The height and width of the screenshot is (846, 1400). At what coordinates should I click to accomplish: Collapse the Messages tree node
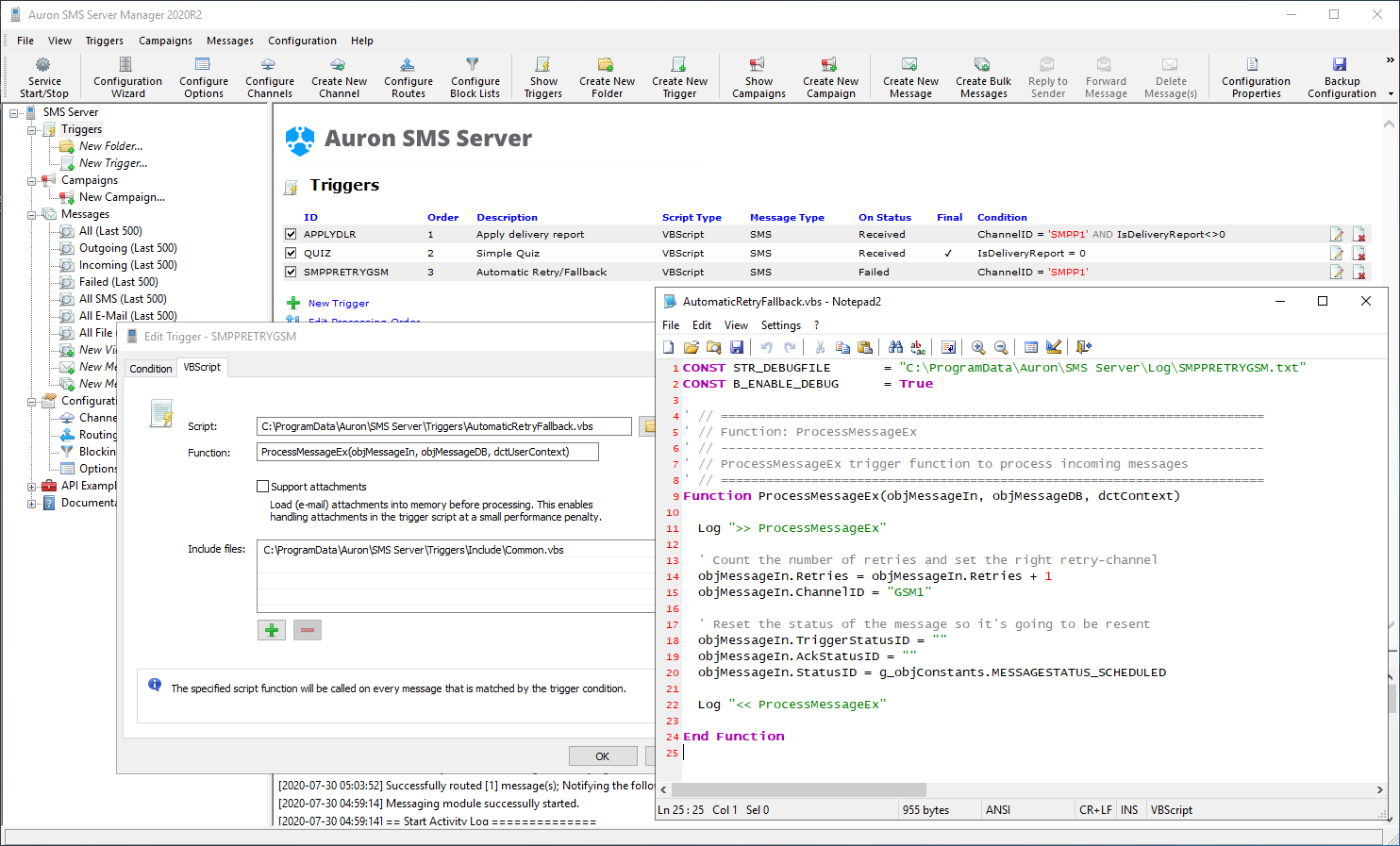pyautogui.click(x=32, y=215)
